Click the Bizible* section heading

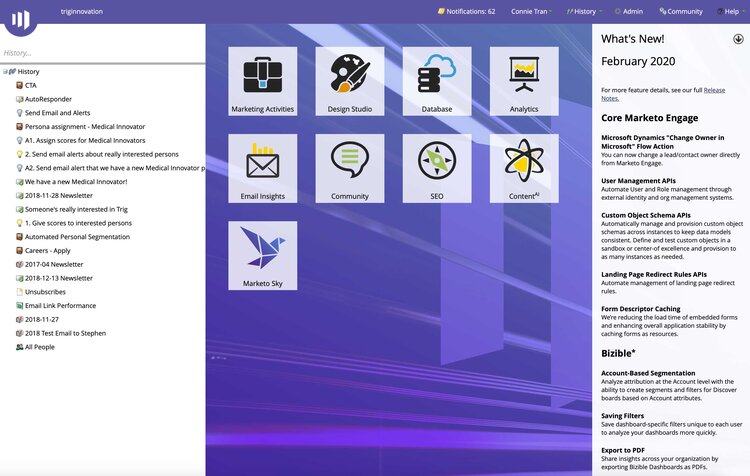(x=618, y=353)
